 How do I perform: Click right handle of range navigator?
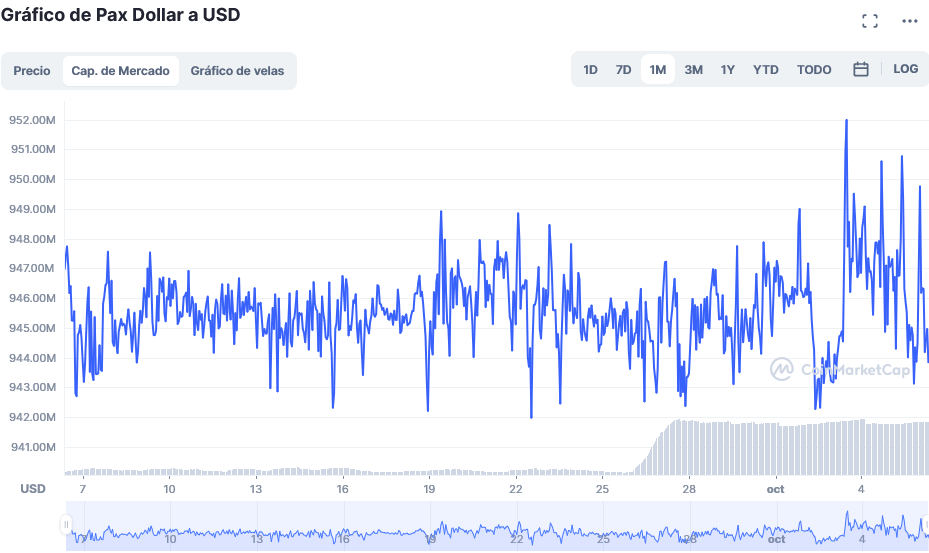coord(924,525)
